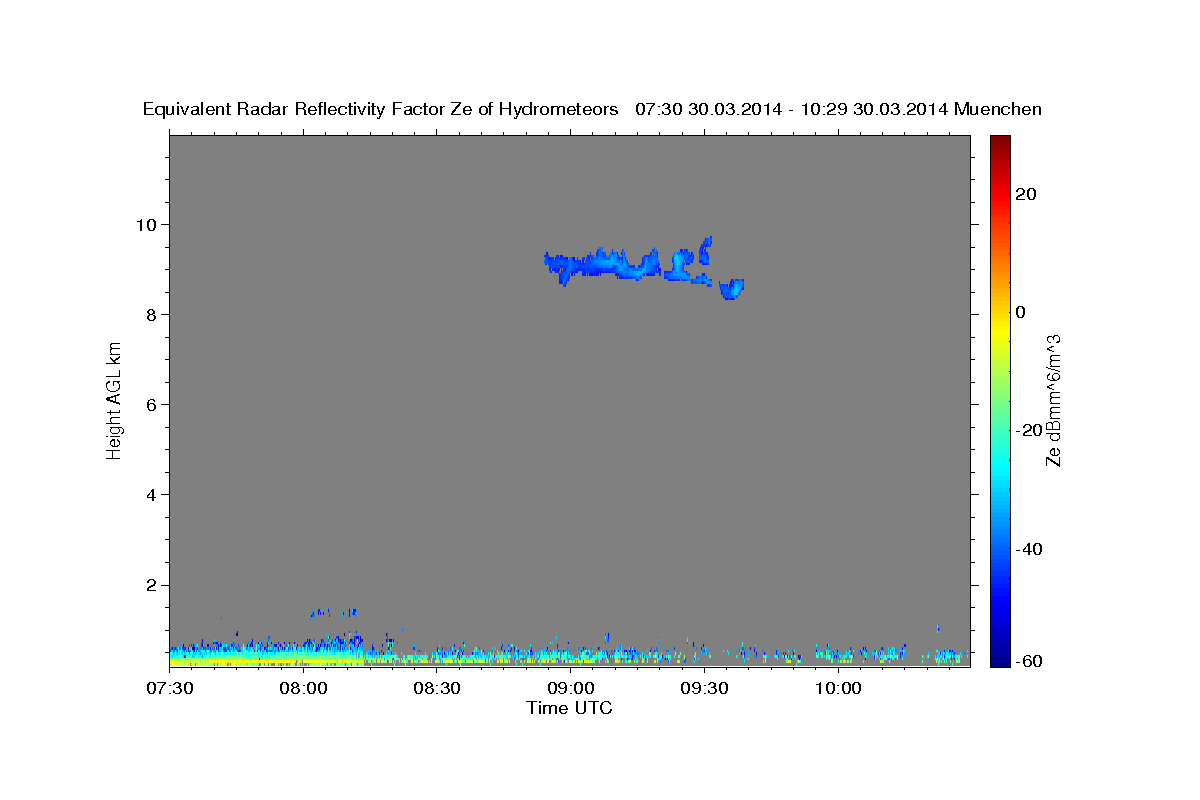Click the '09:30' time tick label
This screenshot has height=800, width=1200.
pos(704,689)
